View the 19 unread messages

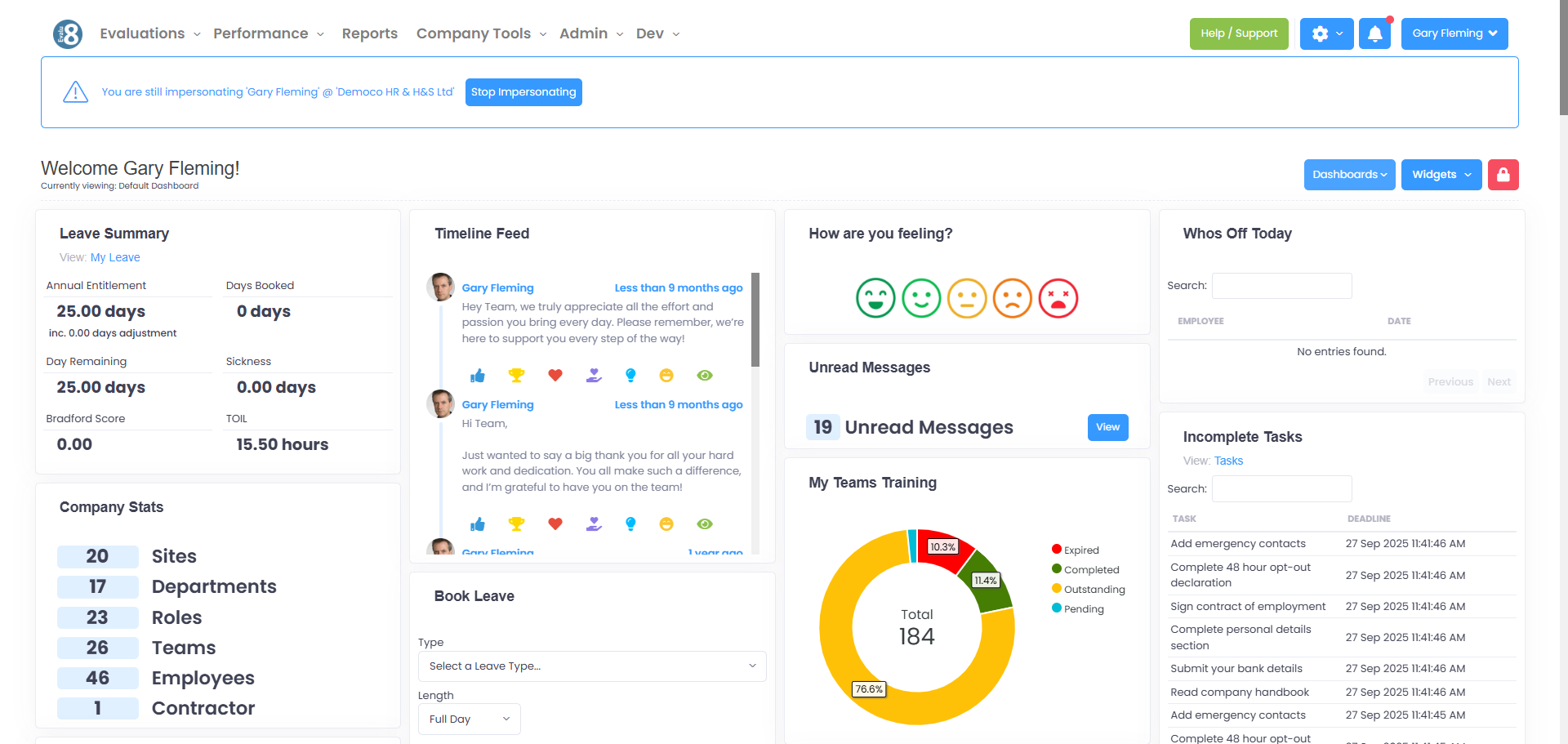[x=1107, y=427]
